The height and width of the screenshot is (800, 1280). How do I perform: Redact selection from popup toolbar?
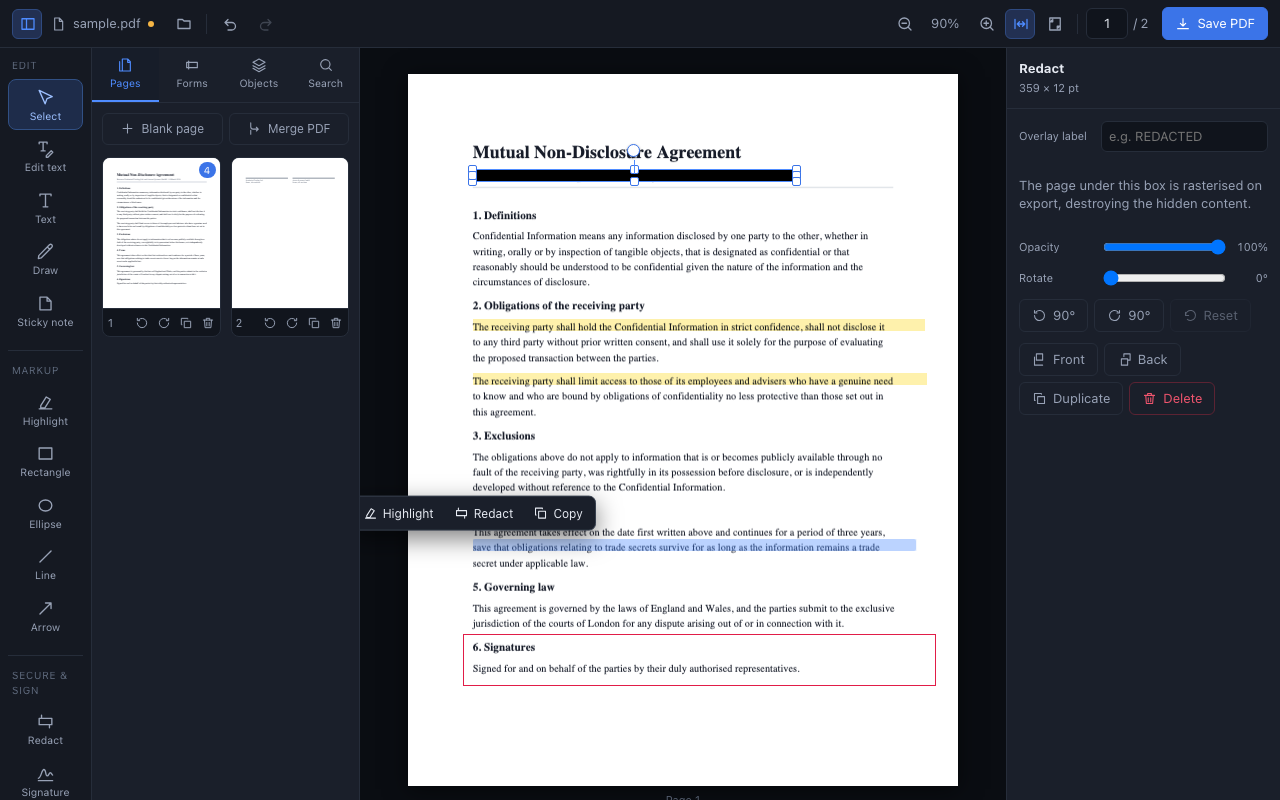pyautogui.click(x=484, y=513)
